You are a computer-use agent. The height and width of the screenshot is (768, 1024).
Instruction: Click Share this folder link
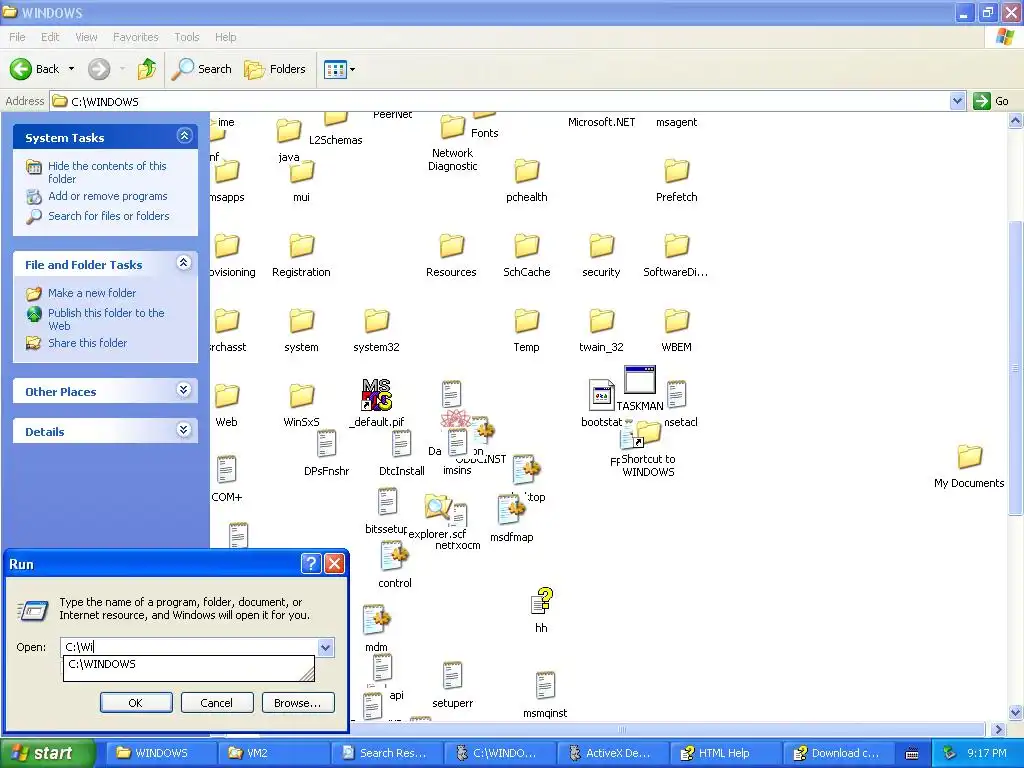coord(88,343)
